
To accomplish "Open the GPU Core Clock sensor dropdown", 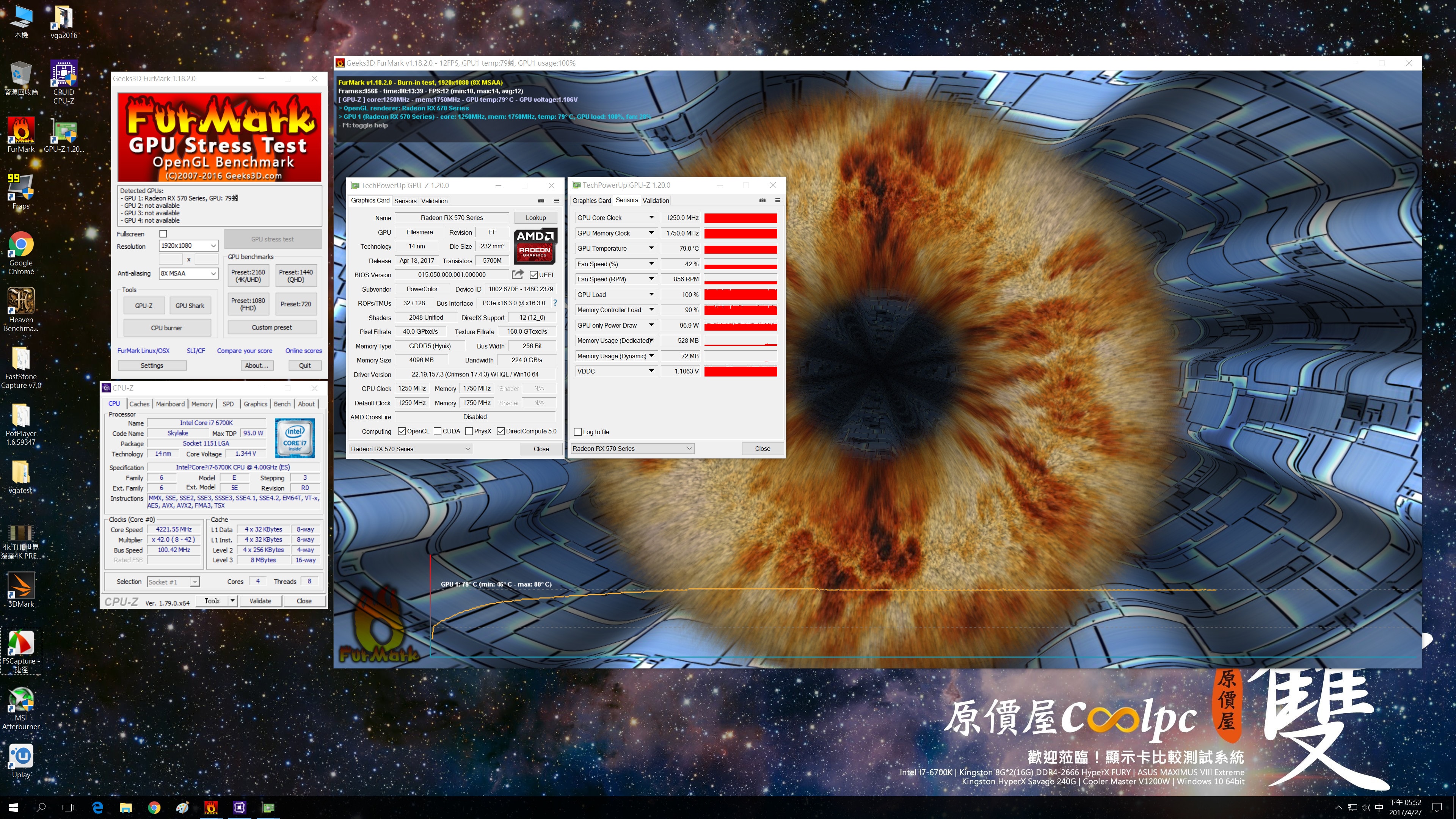I will point(651,218).
